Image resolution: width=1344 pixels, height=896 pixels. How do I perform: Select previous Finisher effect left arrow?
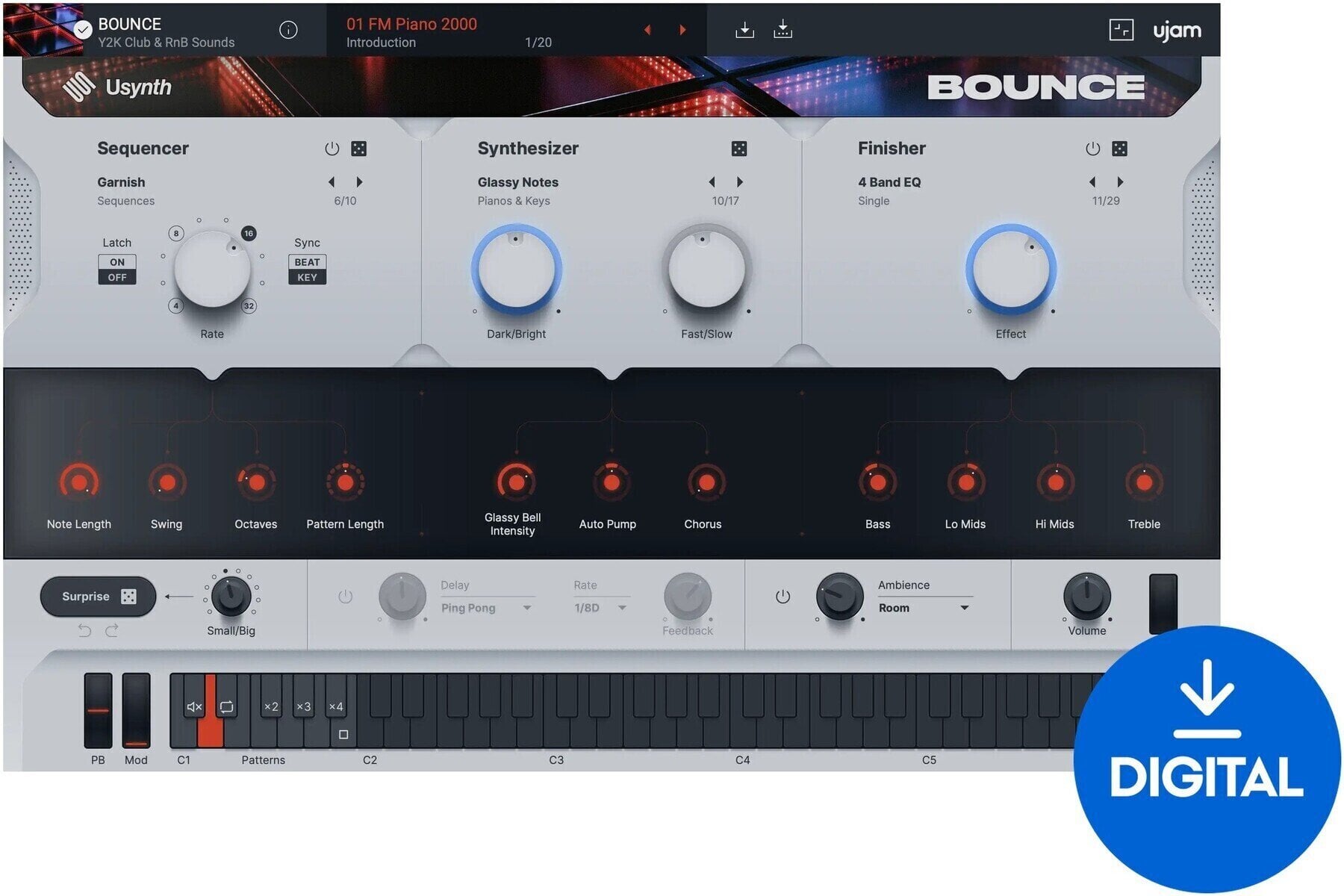1092,181
